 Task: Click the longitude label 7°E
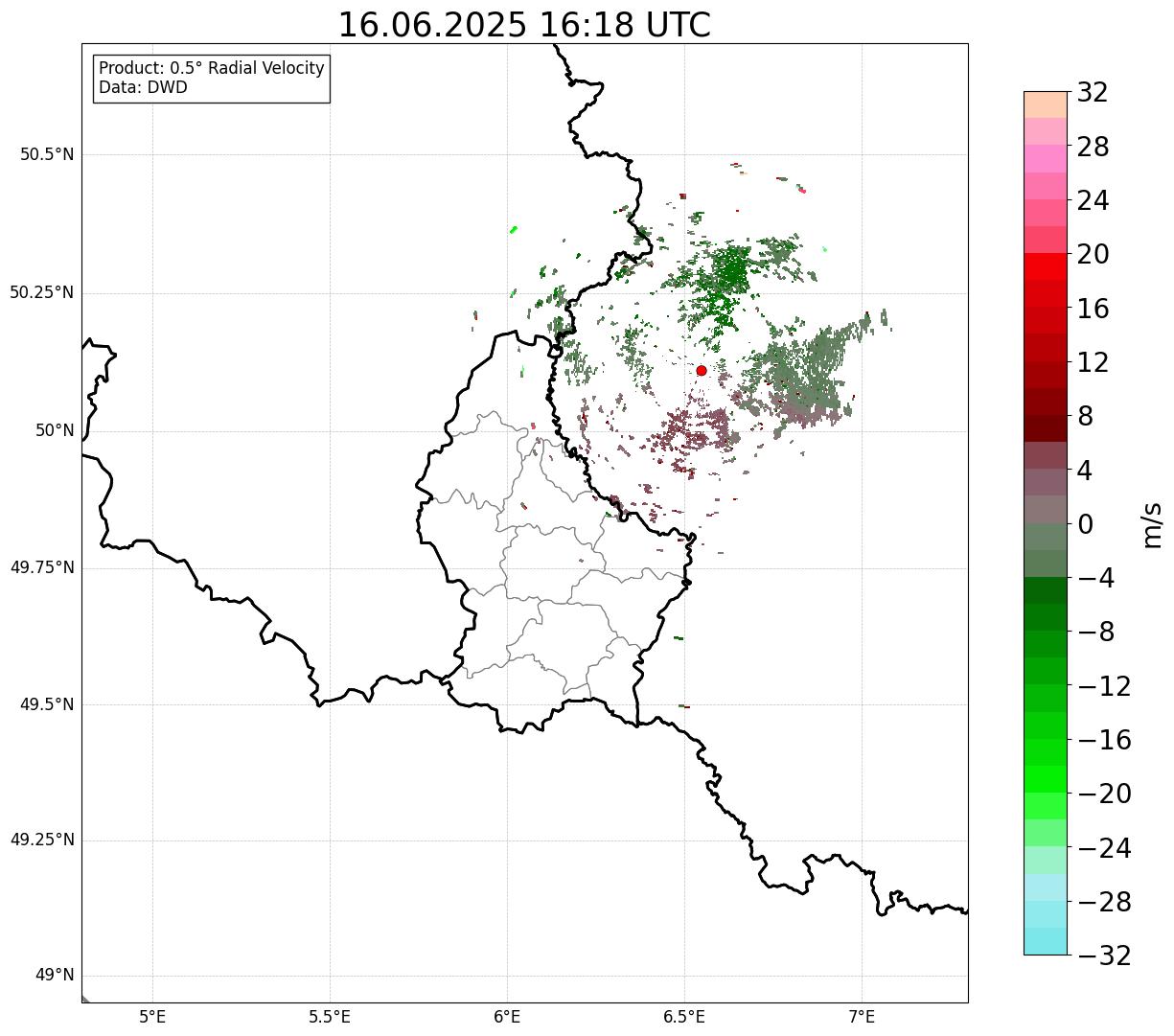click(x=862, y=1017)
